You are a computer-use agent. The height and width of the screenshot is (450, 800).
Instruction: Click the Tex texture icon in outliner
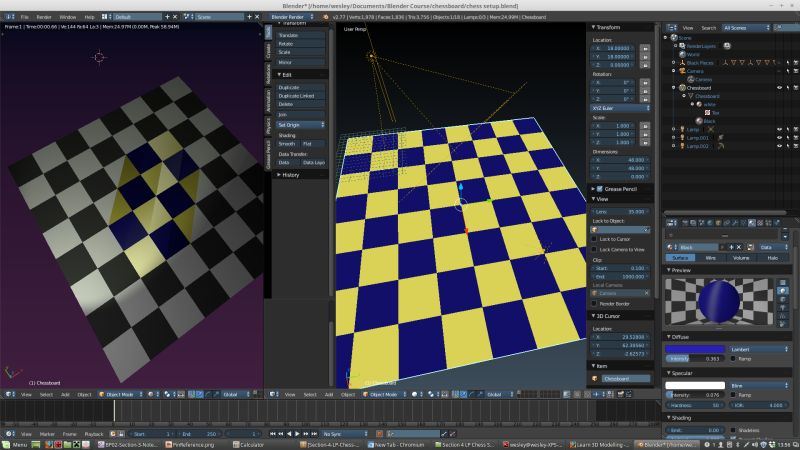707,112
